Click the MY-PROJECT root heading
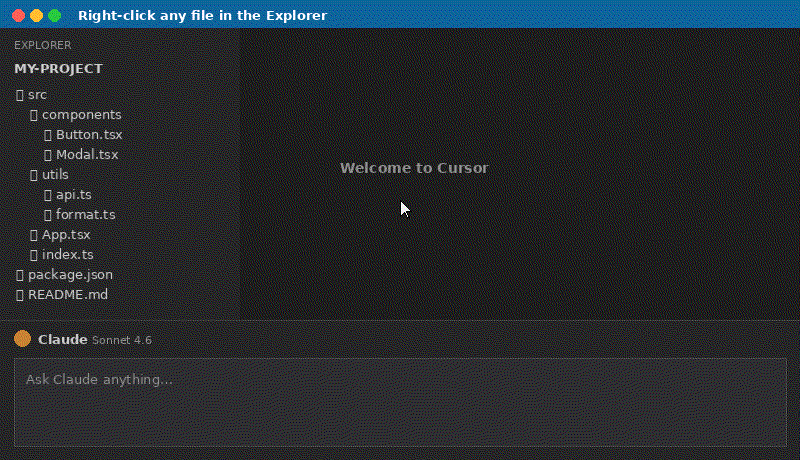 (x=59, y=69)
